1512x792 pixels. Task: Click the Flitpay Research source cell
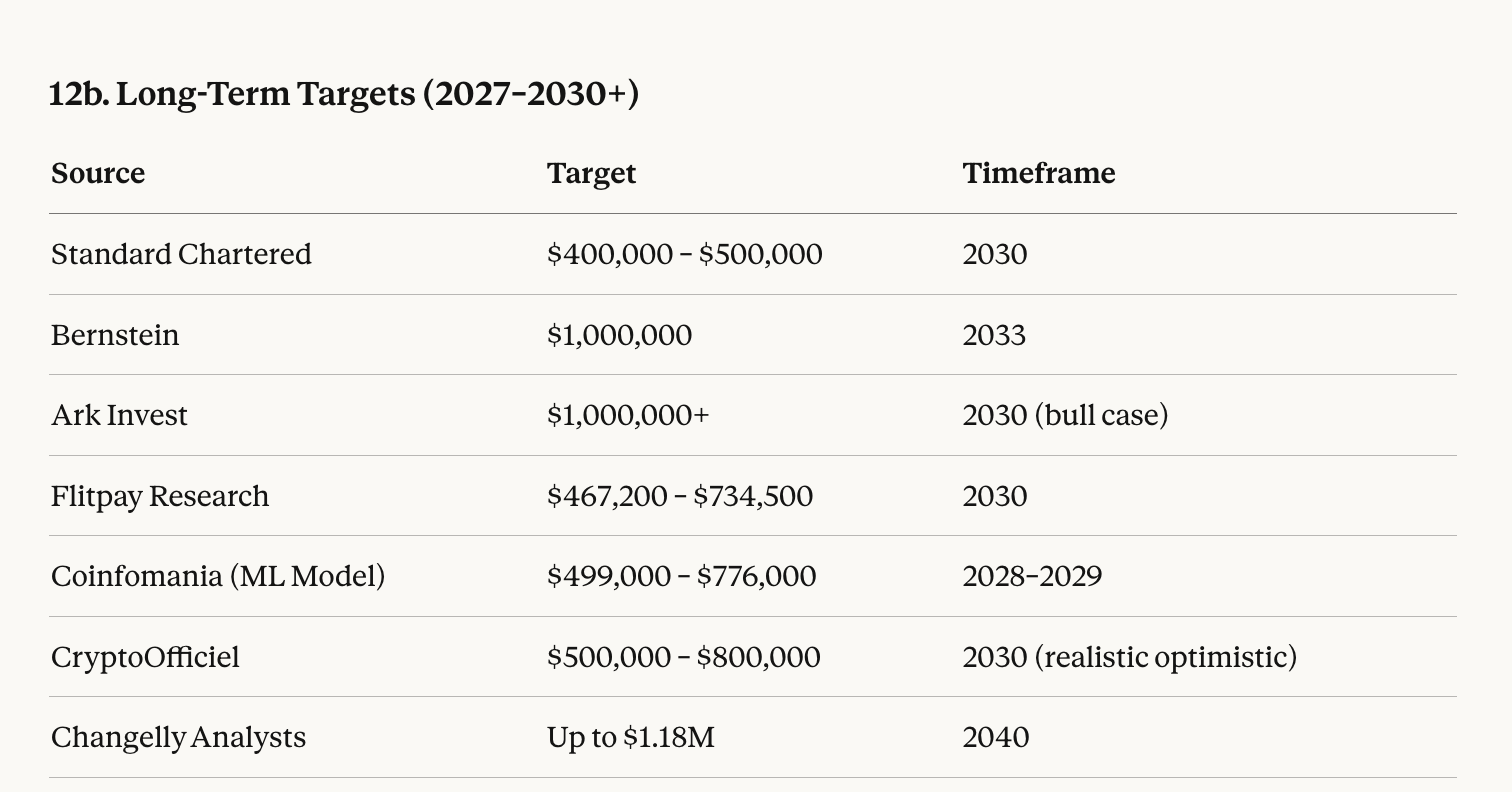pyautogui.click(x=160, y=496)
